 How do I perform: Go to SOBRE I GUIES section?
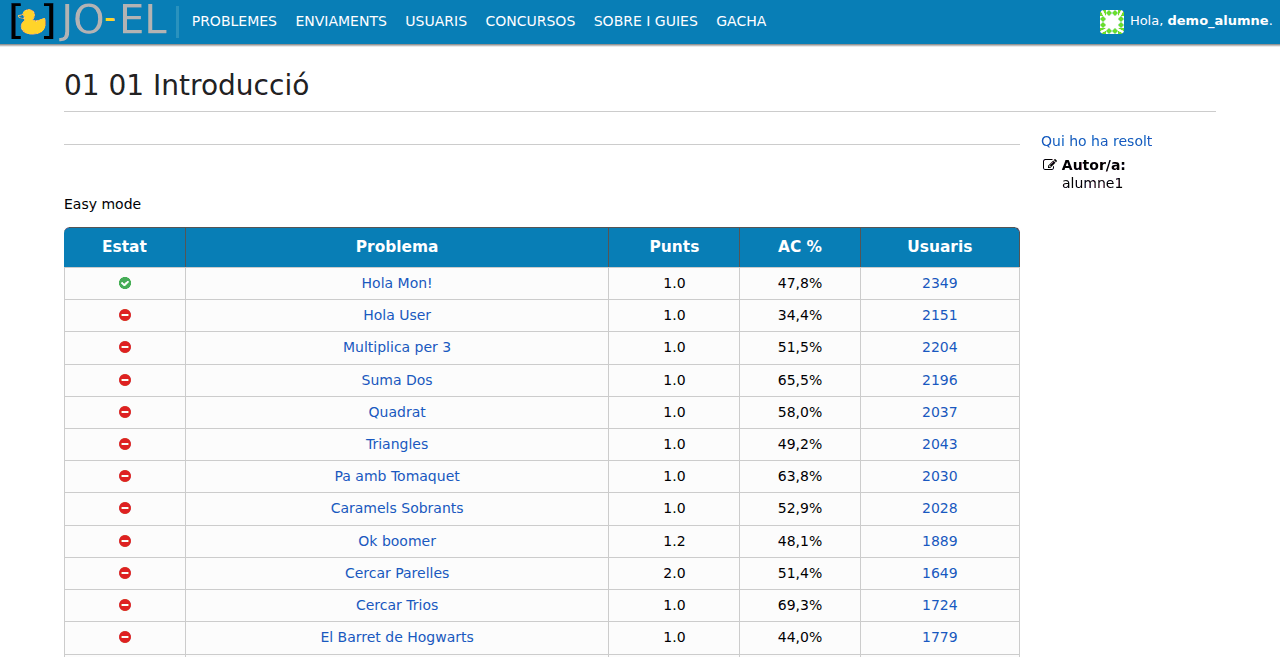pos(646,21)
